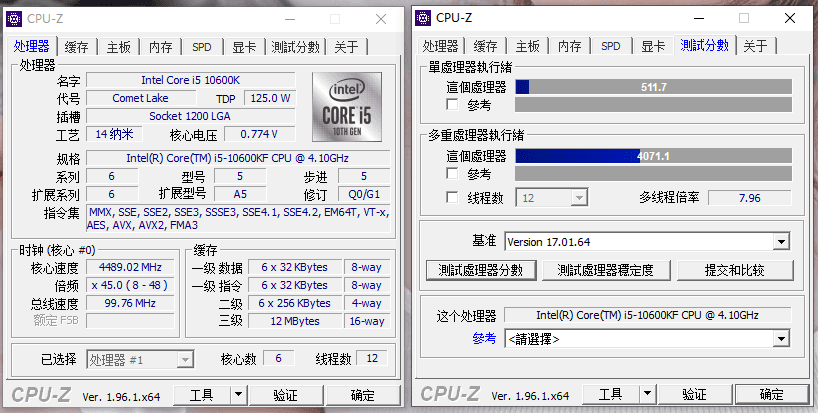818x413 pixels.
Task: Switch to 处理器 tab in right window
Action: click(441, 46)
